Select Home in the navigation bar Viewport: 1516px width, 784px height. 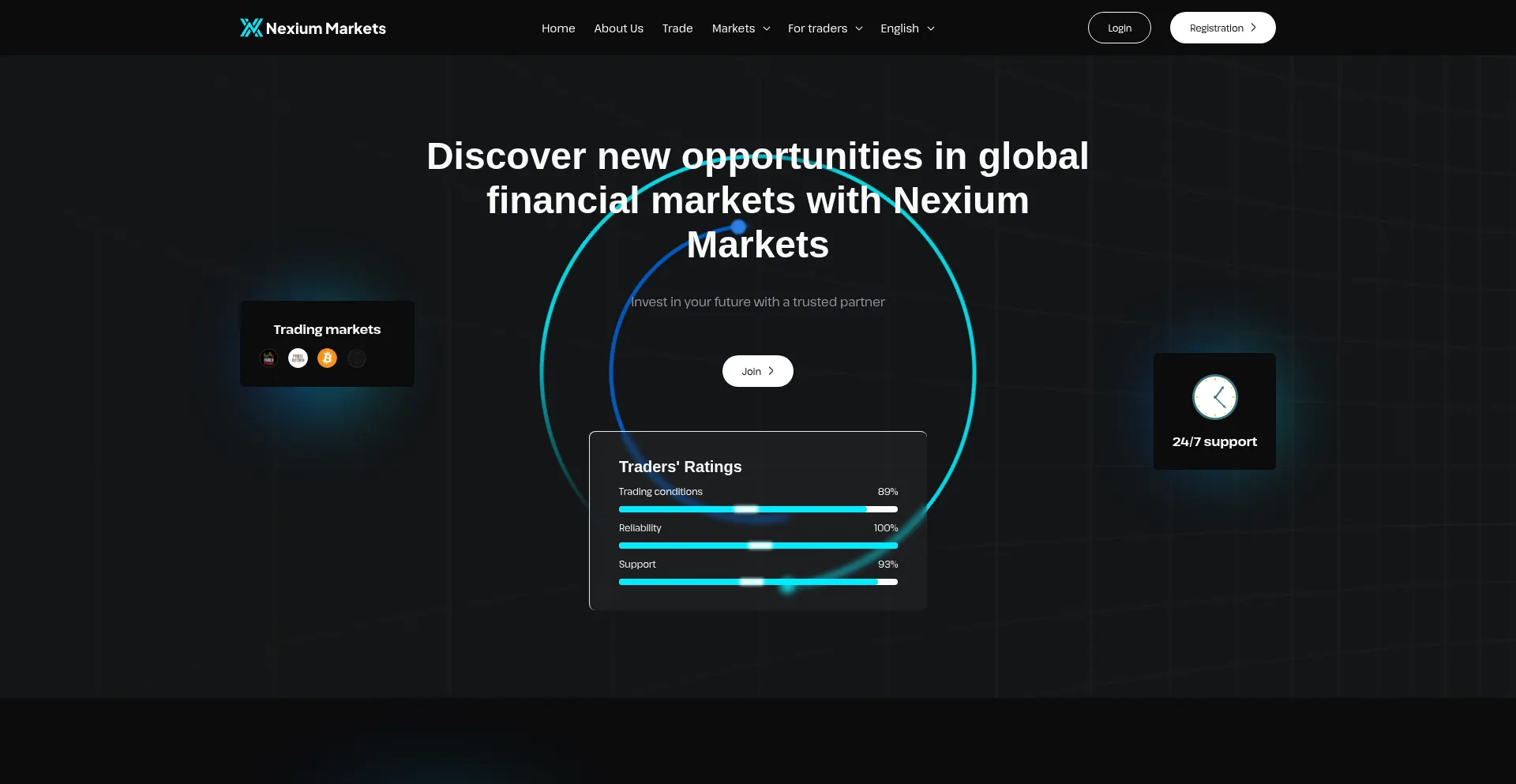tap(558, 28)
